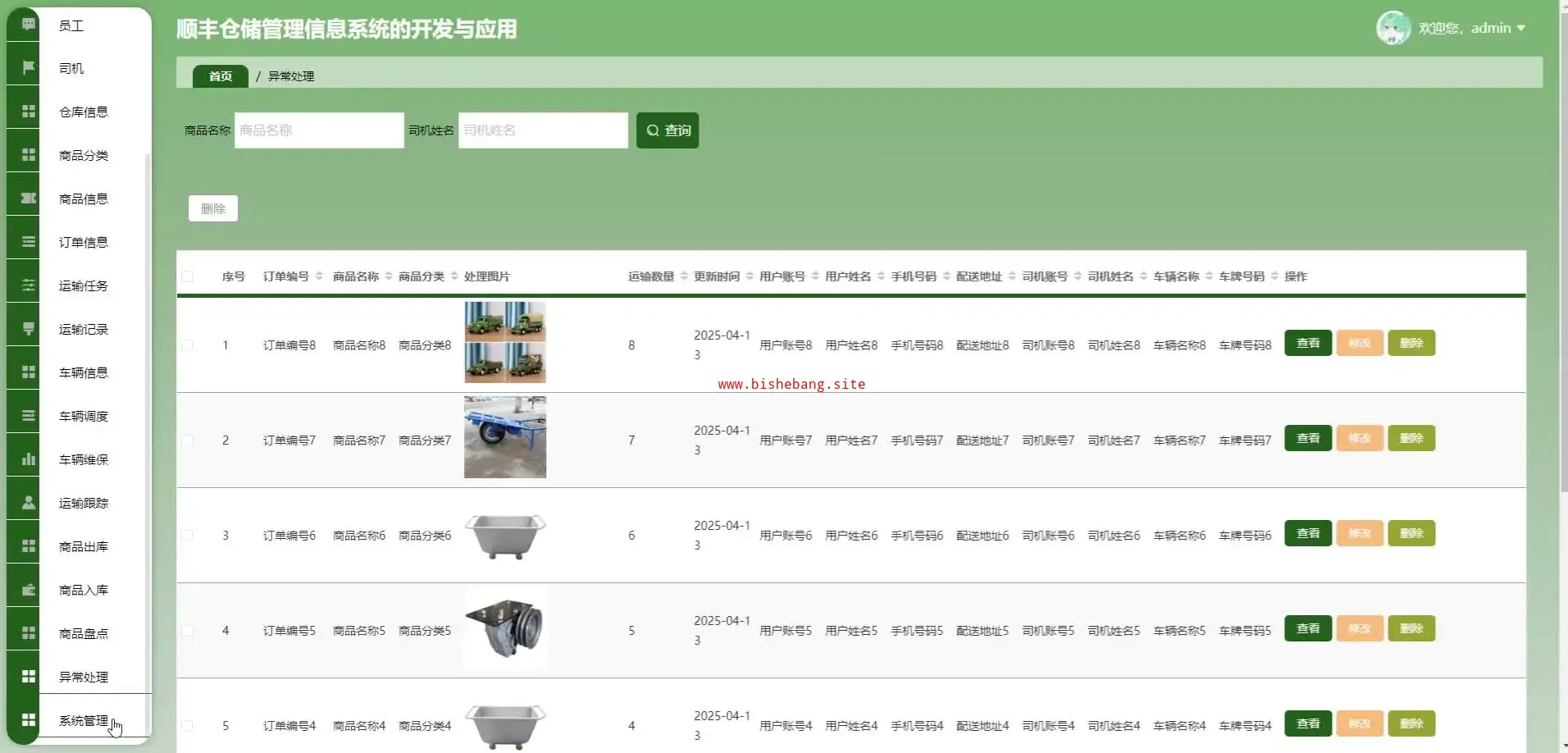
Task: Click the 车辆名称5 cell
Action: [1179, 631]
